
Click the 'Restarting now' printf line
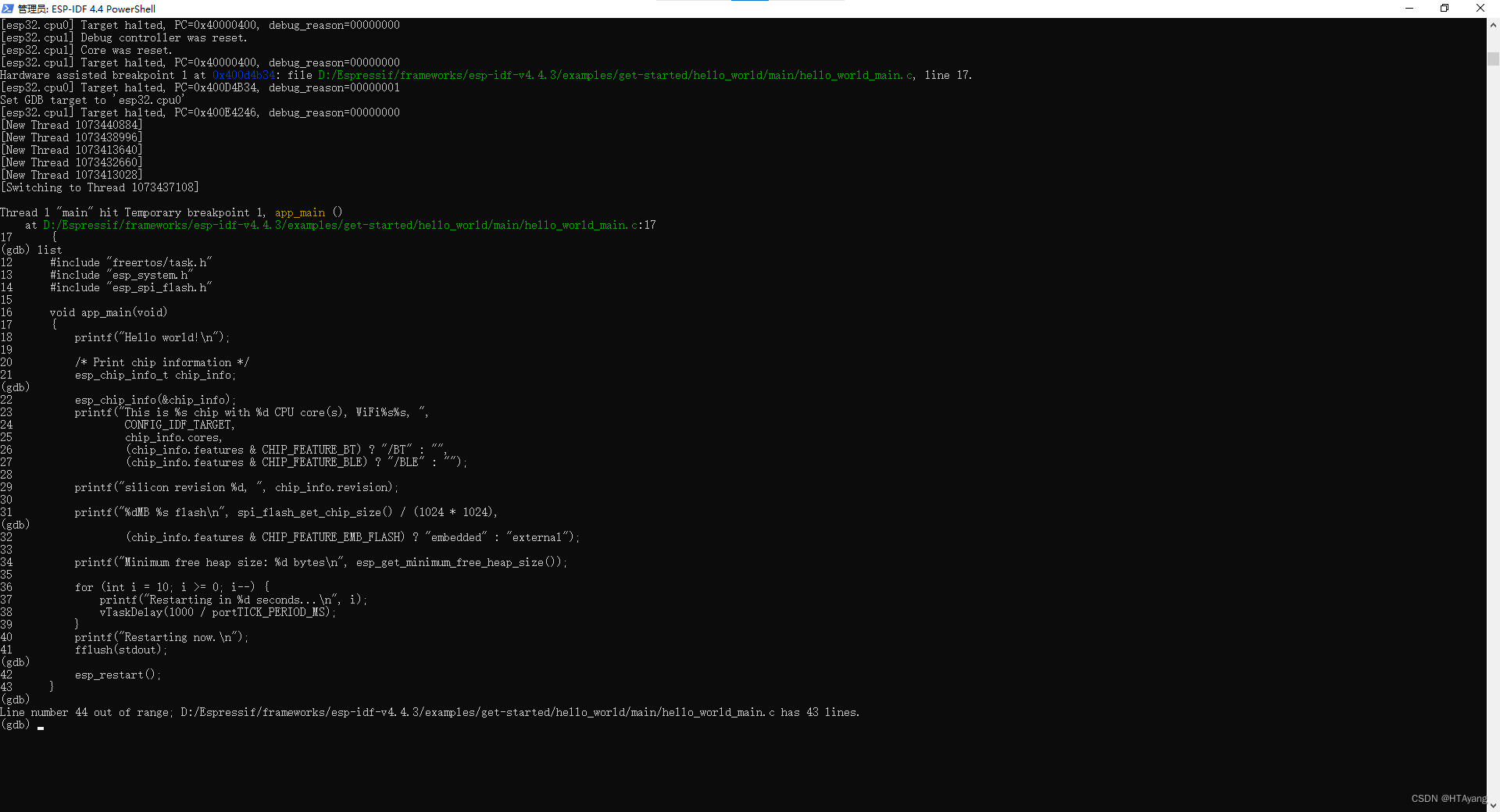point(162,637)
